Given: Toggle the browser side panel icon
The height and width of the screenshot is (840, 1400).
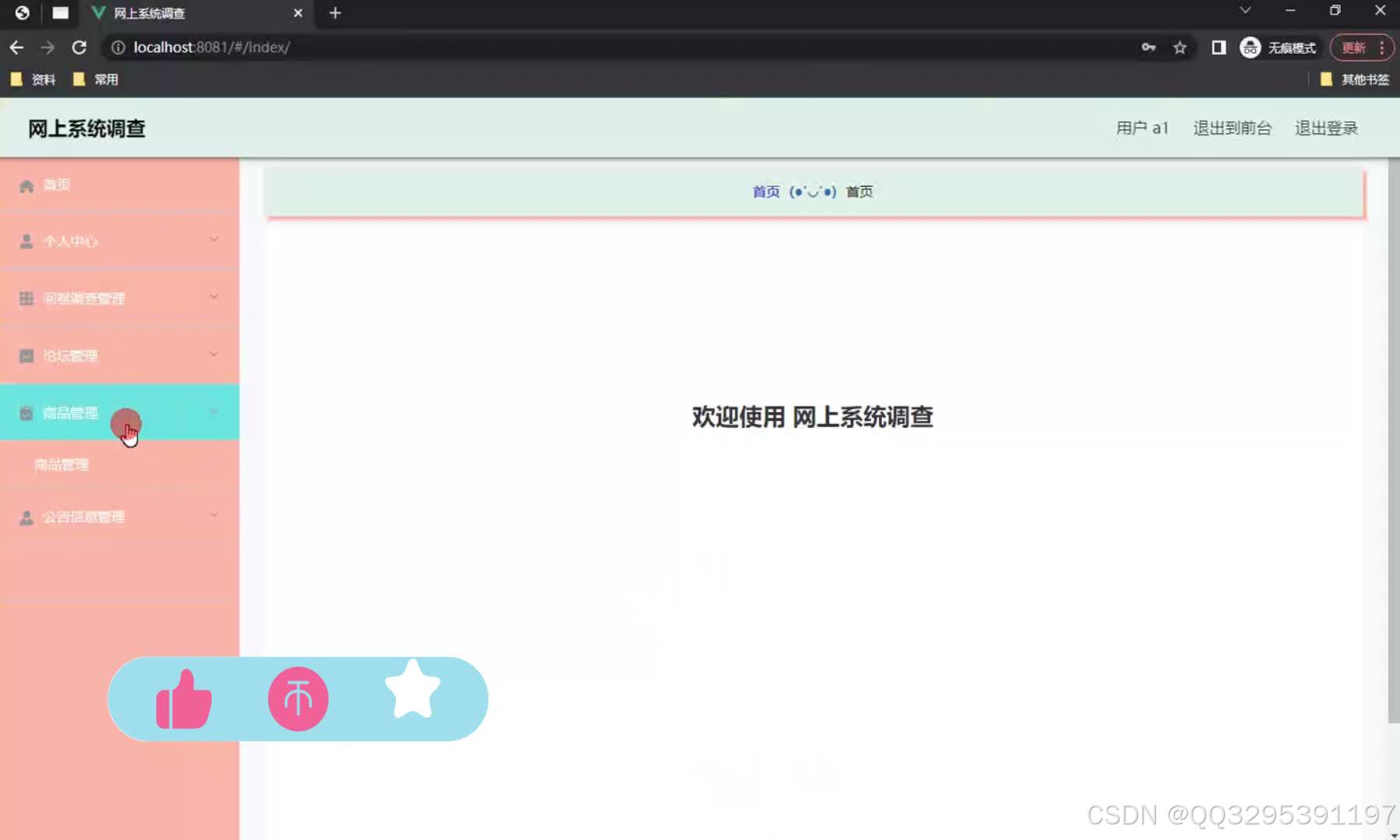Looking at the screenshot, I should 1219,47.
